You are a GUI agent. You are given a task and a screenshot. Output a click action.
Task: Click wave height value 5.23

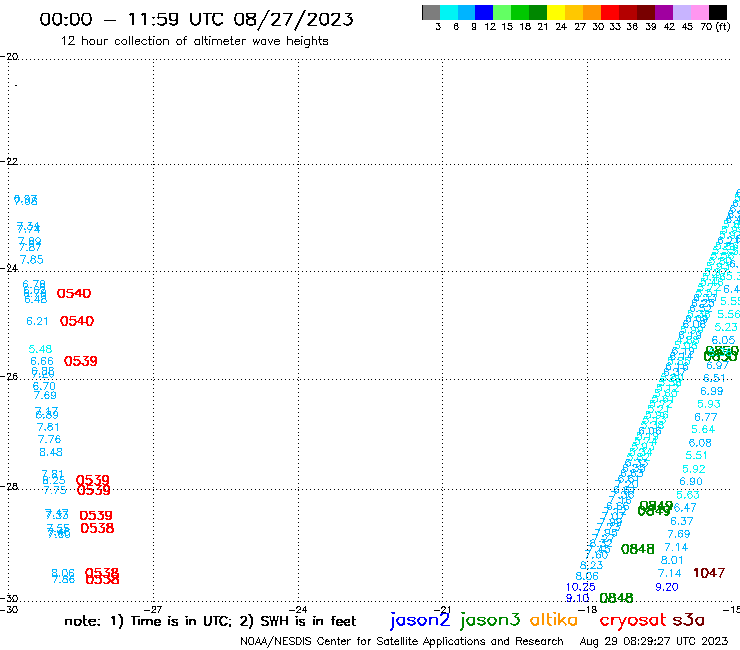point(726,328)
